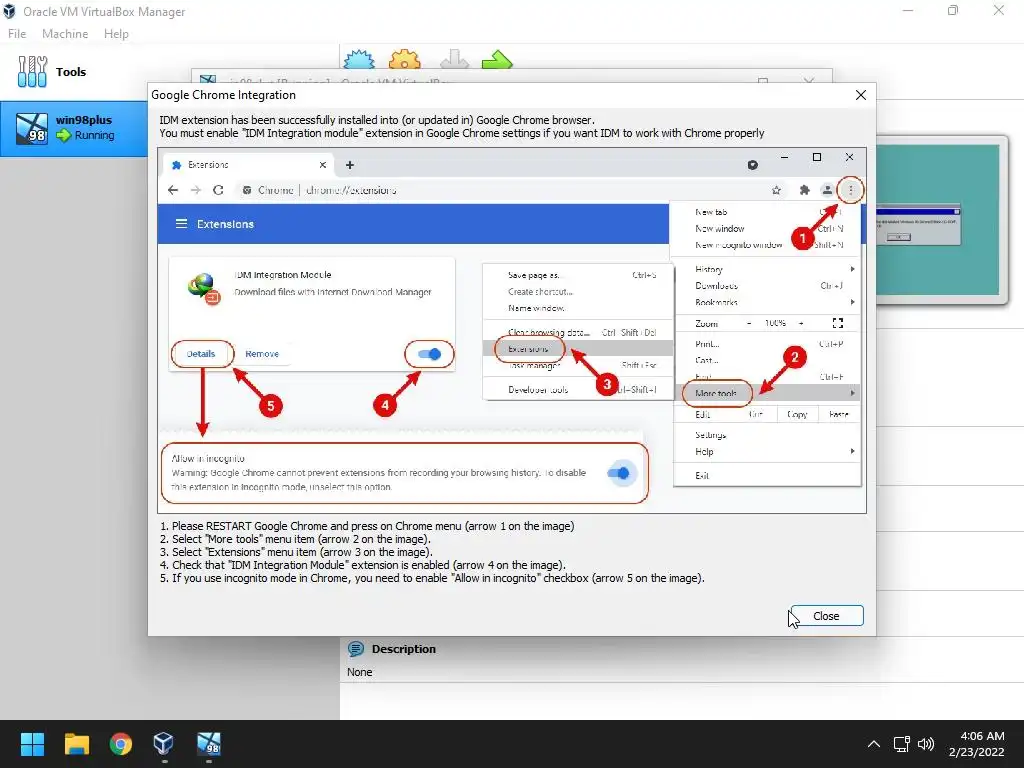Click the VirtualBox Manager title bar logo icon
This screenshot has width=1024, height=768.
[9, 12]
